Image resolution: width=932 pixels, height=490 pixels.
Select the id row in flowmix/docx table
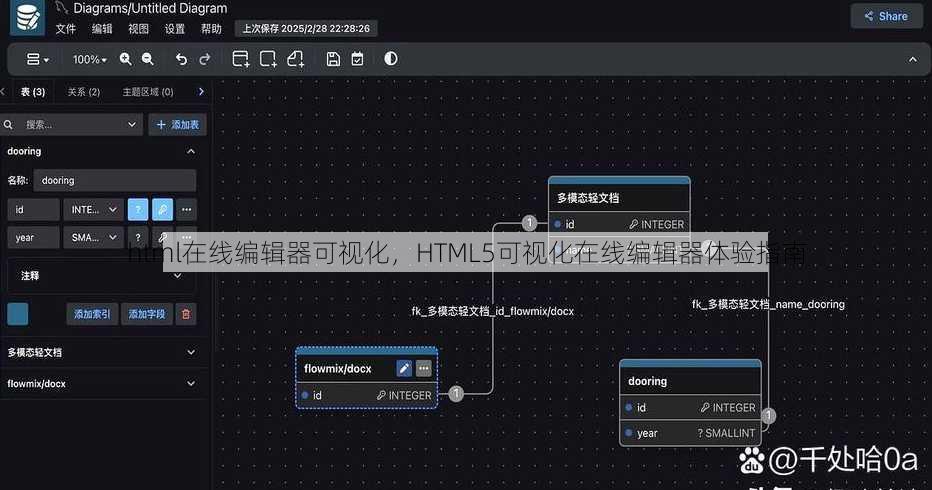(x=367, y=395)
